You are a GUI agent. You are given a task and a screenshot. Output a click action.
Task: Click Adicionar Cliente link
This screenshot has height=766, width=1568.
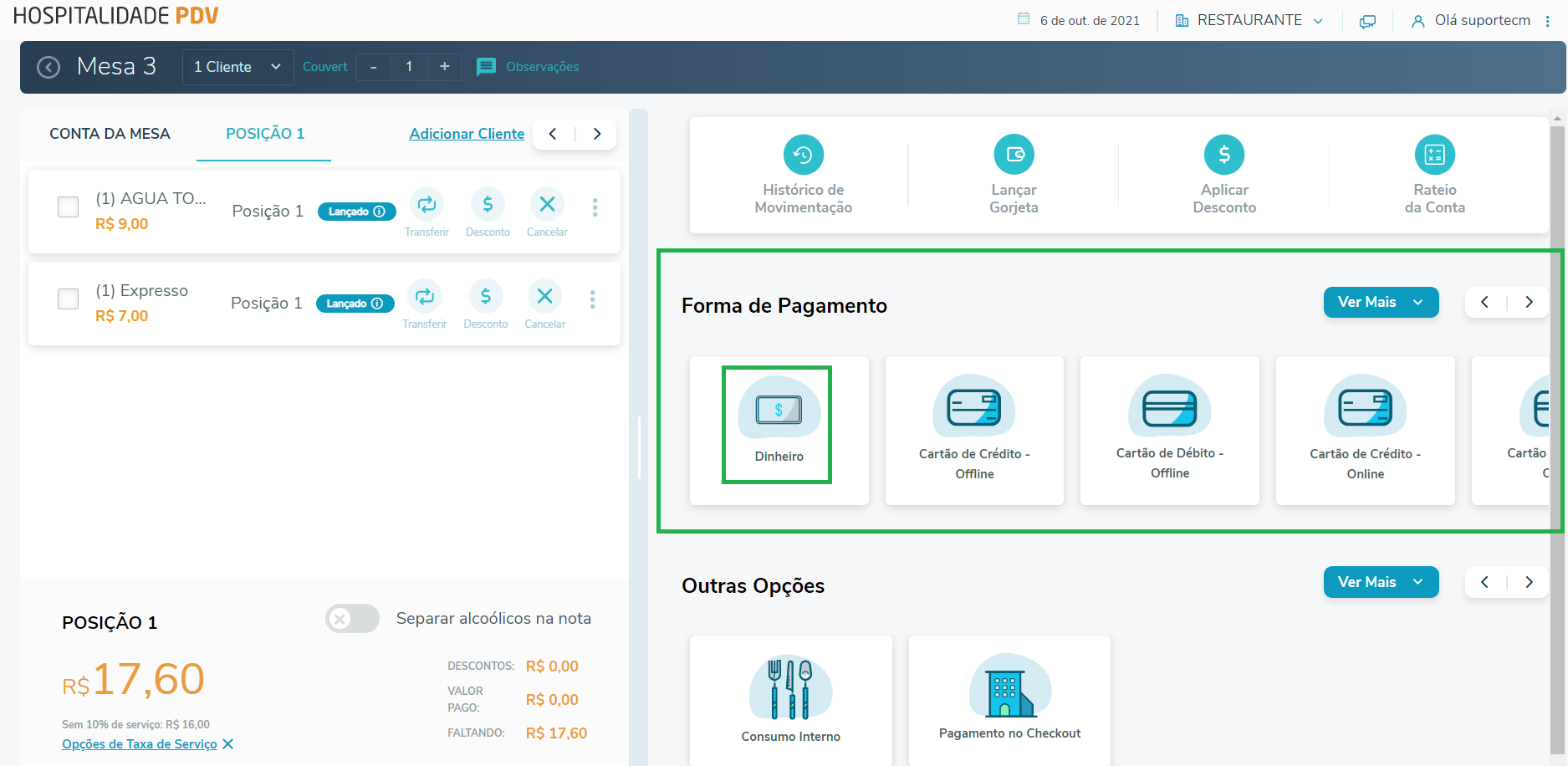point(467,134)
